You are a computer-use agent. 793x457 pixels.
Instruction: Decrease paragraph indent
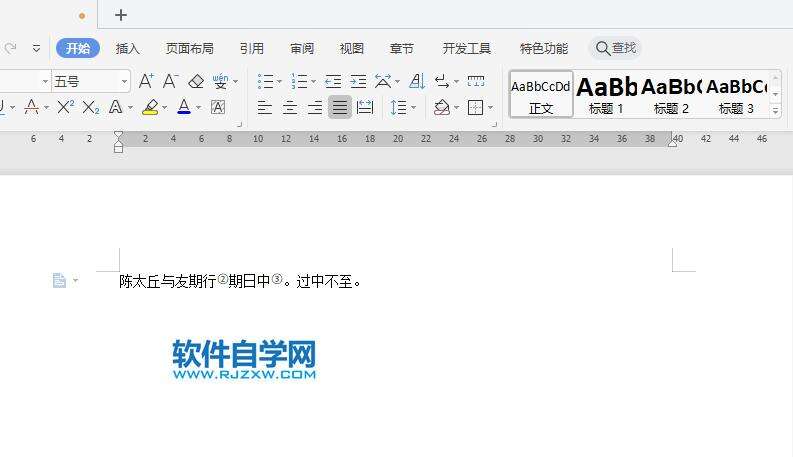[333, 81]
